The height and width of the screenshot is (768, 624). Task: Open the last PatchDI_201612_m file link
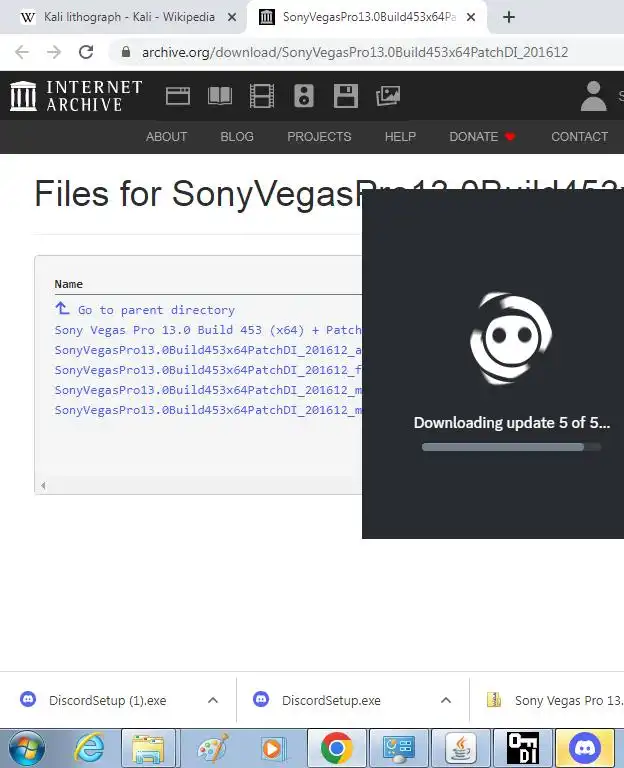[x=208, y=410]
